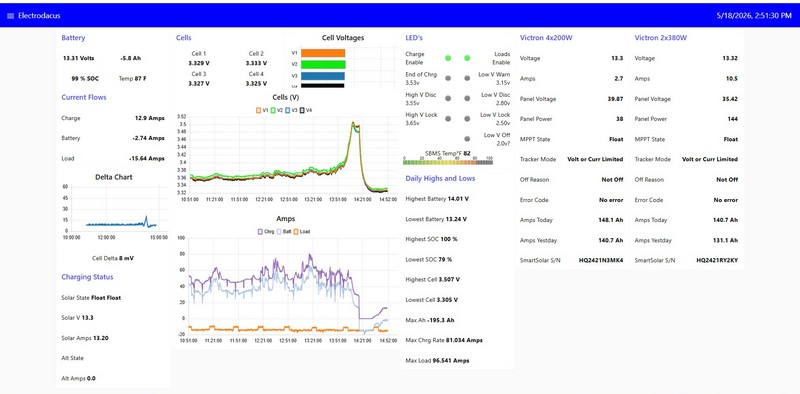This screenshot has width=800, height=394.
Task: Click the Temp 87 F reading
Action: point(133,79)
